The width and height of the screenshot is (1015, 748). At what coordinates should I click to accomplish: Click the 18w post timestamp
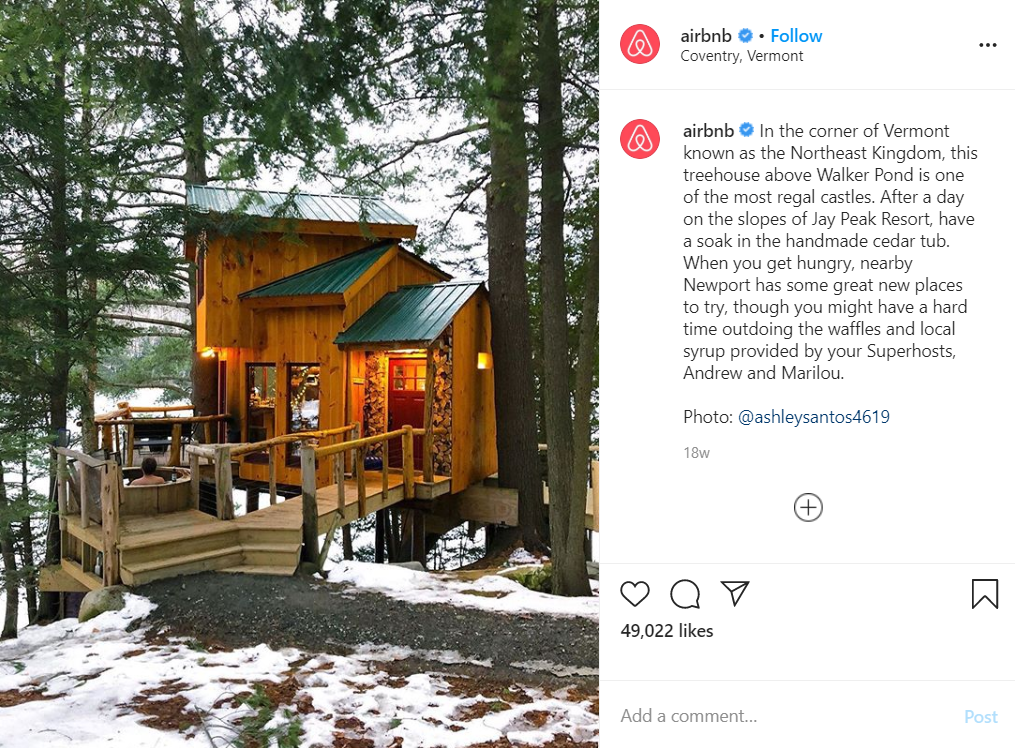pos(697,453)
